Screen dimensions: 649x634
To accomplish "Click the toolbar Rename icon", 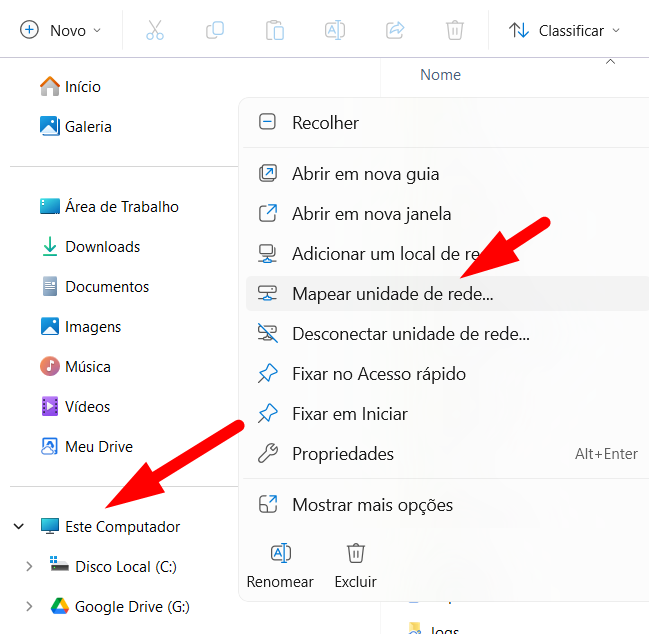I will pyautogui.click(x=335, y=30).
